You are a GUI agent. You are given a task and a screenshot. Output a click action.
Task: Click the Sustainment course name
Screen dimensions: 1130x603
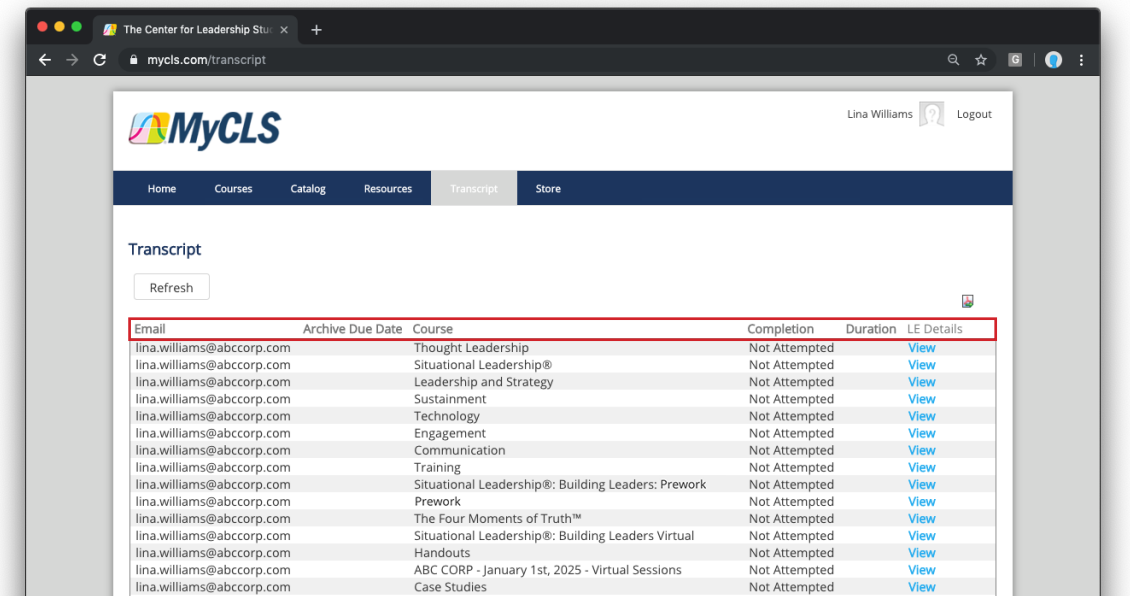point(450,399)
